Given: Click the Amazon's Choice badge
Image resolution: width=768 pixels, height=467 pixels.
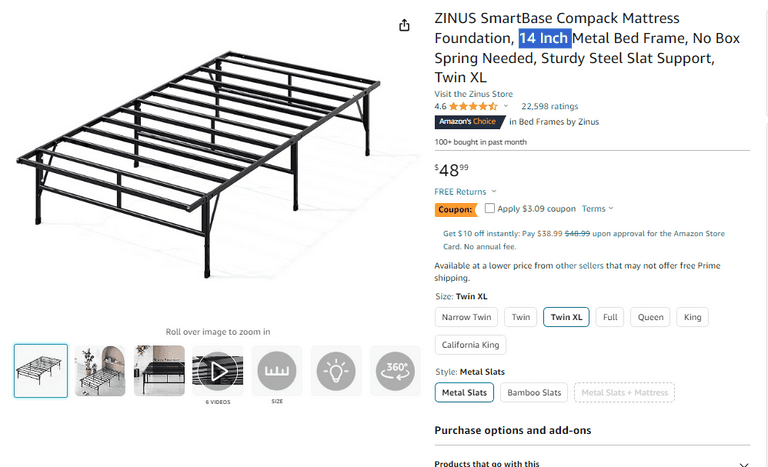Looking at the screenshot, I should coord(469,122).
